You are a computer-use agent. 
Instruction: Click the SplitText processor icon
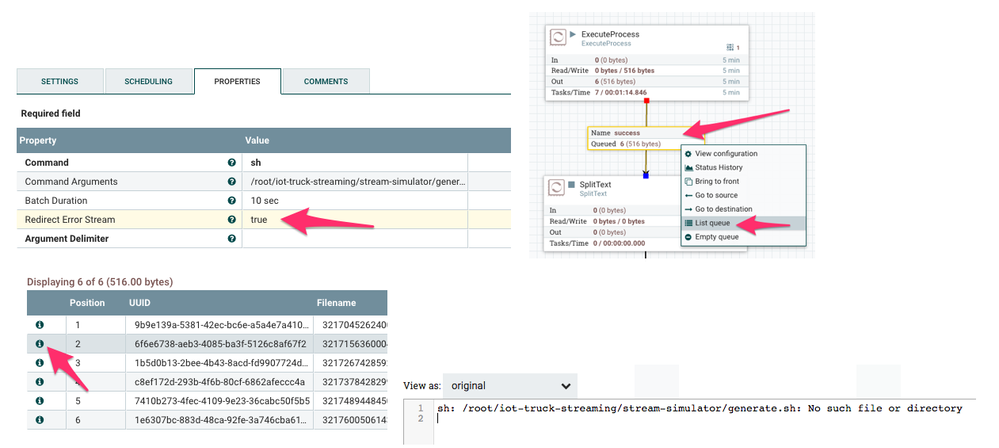pos(557,187)
